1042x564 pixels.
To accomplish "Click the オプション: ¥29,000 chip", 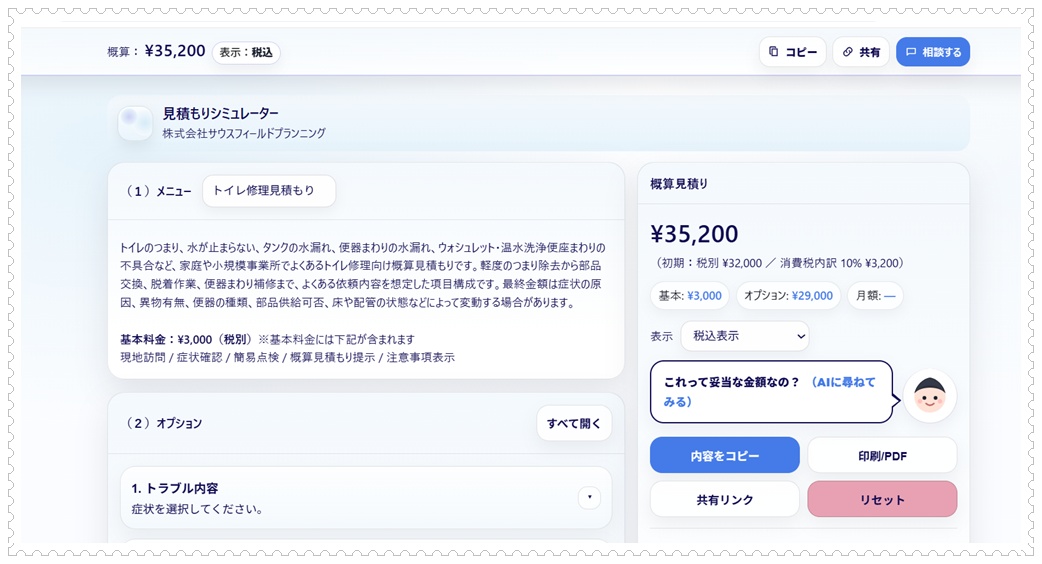I will point(788,296).
